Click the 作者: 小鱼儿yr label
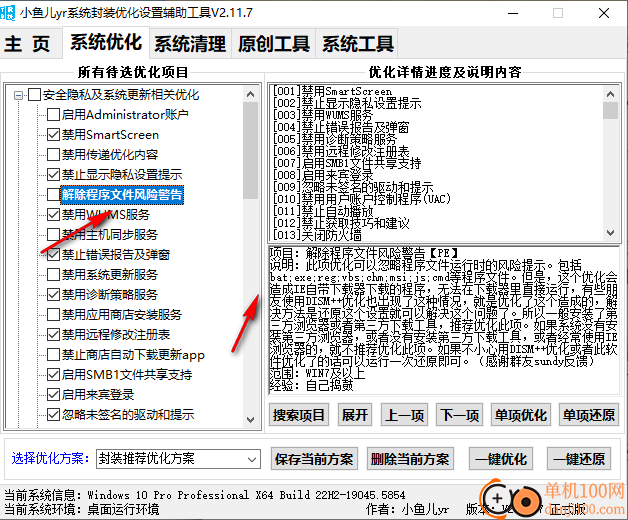This screenshot has width=628, height=520. tap(407, 509)
